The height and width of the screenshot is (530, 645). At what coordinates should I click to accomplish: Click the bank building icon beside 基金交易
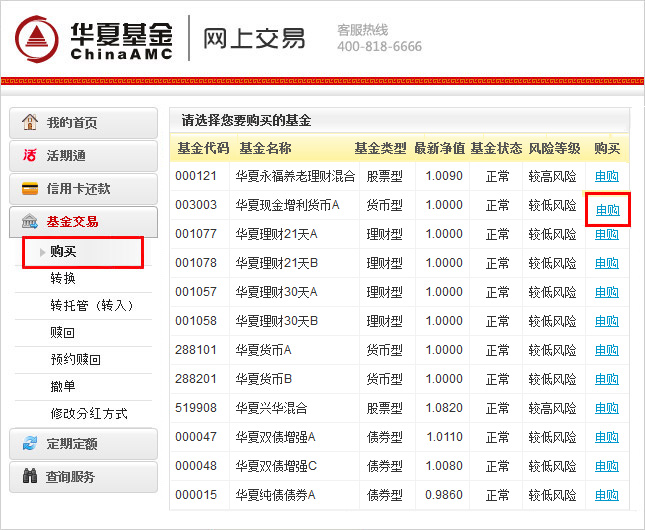click(x=30, y=222)
